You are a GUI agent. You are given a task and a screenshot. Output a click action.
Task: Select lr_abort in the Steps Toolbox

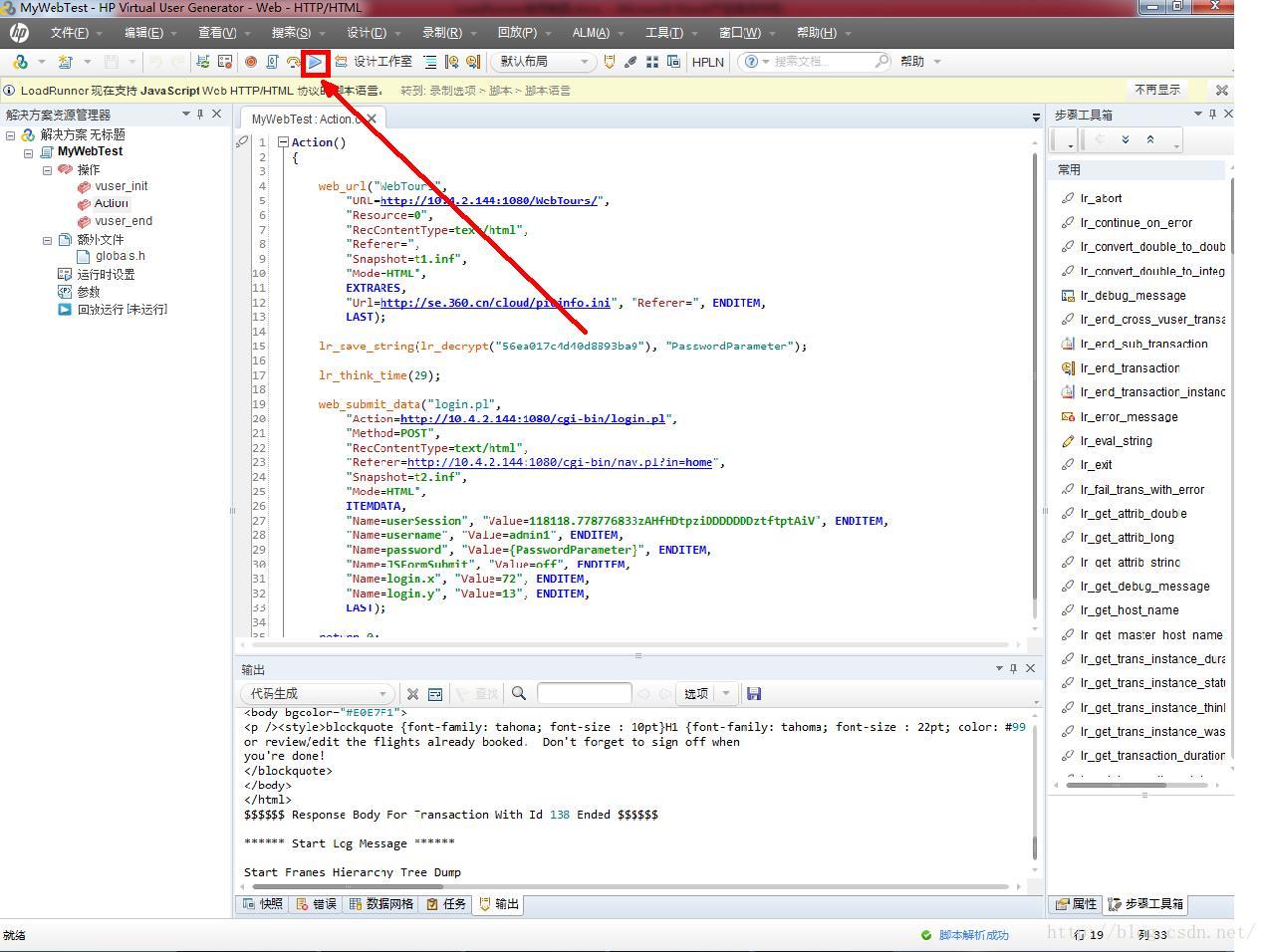pos(1101,198)
